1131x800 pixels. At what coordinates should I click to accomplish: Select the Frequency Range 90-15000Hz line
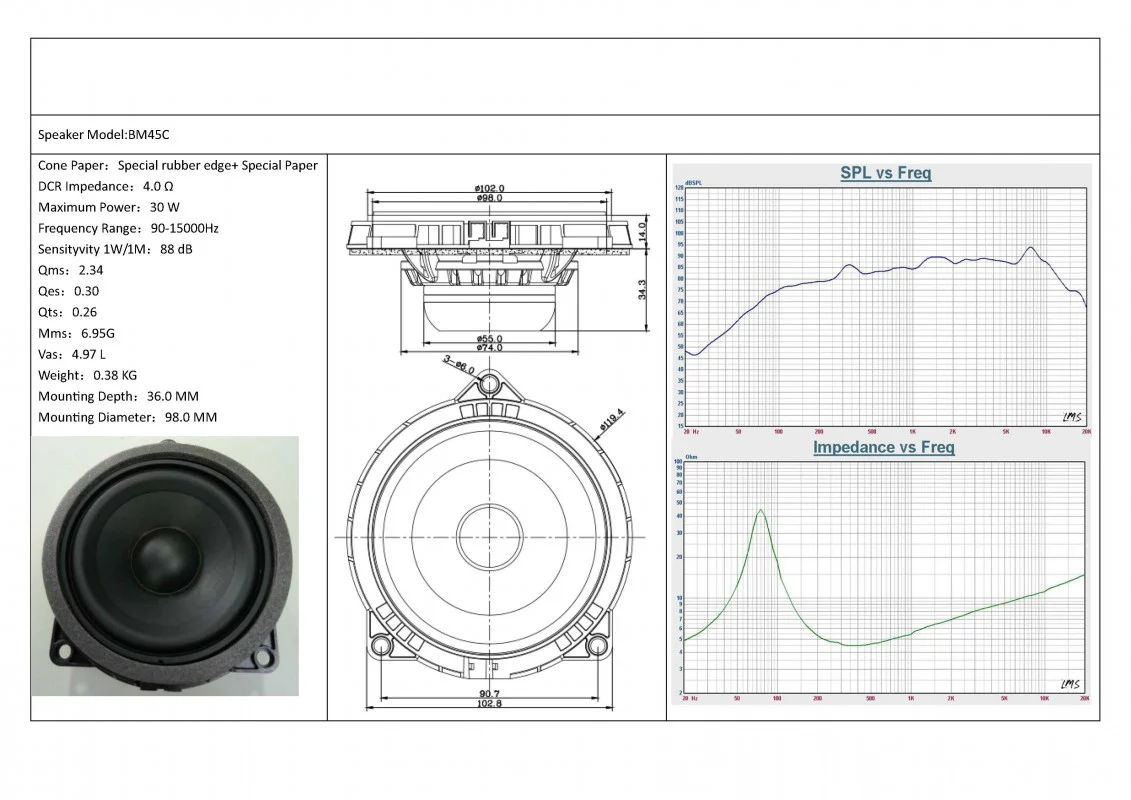128,228
